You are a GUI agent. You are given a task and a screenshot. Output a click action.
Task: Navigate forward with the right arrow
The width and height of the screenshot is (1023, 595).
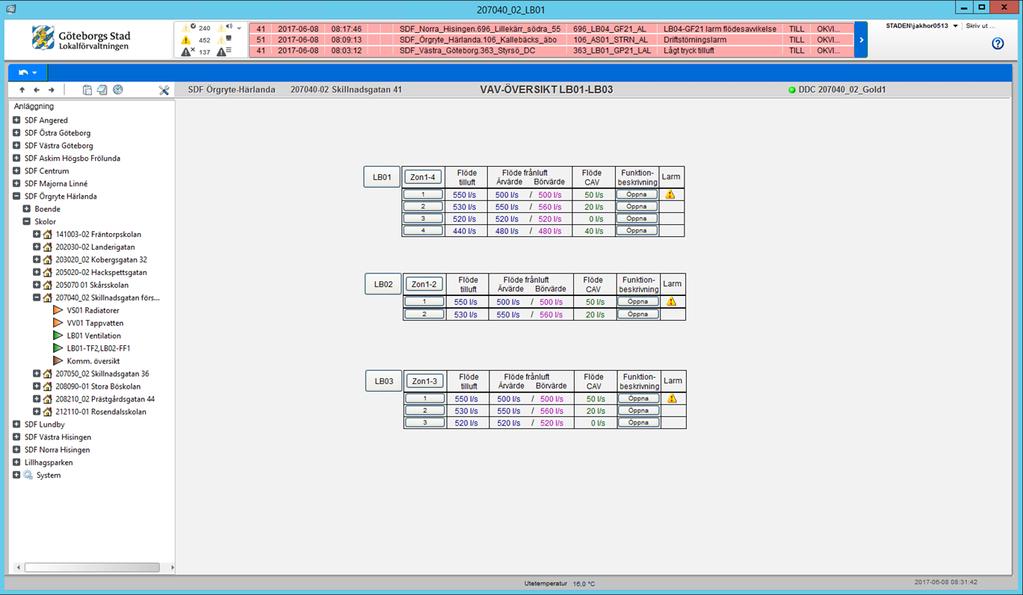[51, 90]
